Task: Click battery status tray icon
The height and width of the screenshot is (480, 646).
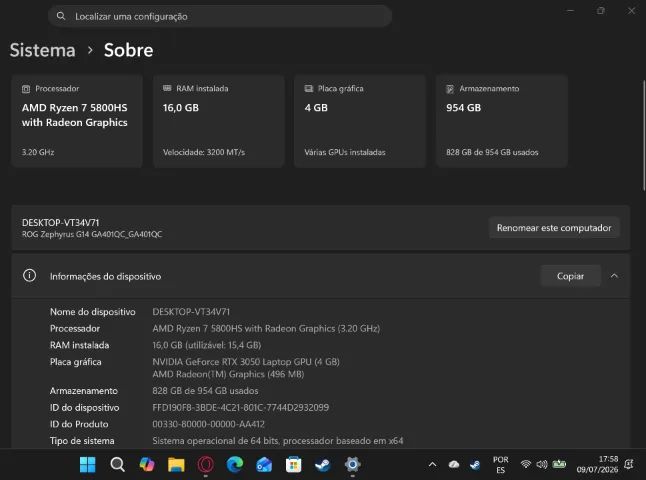Action: (559, 464)
